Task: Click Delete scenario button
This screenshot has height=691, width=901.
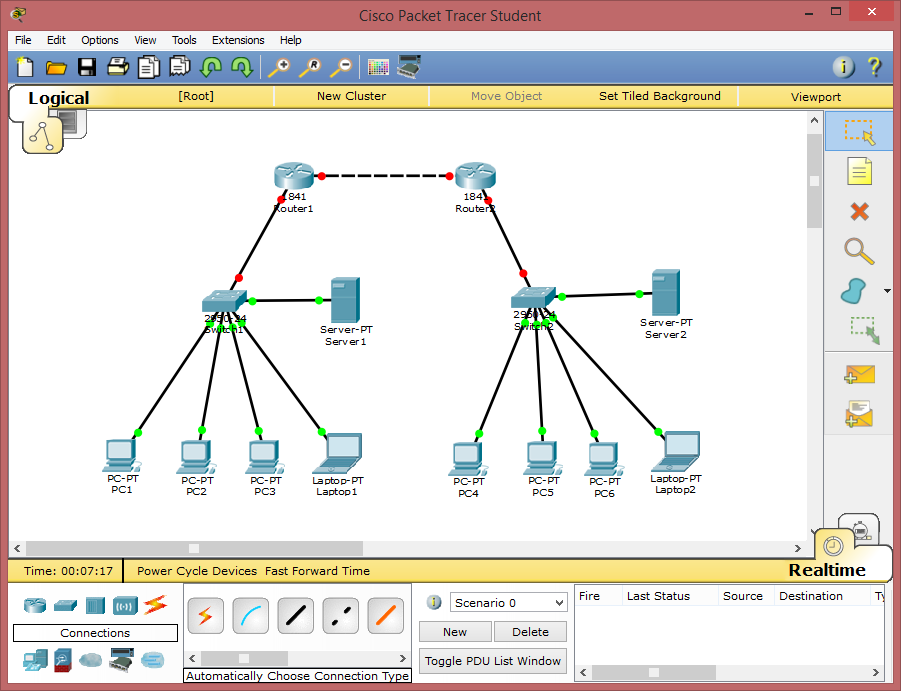Action: [x=530, y=632]
